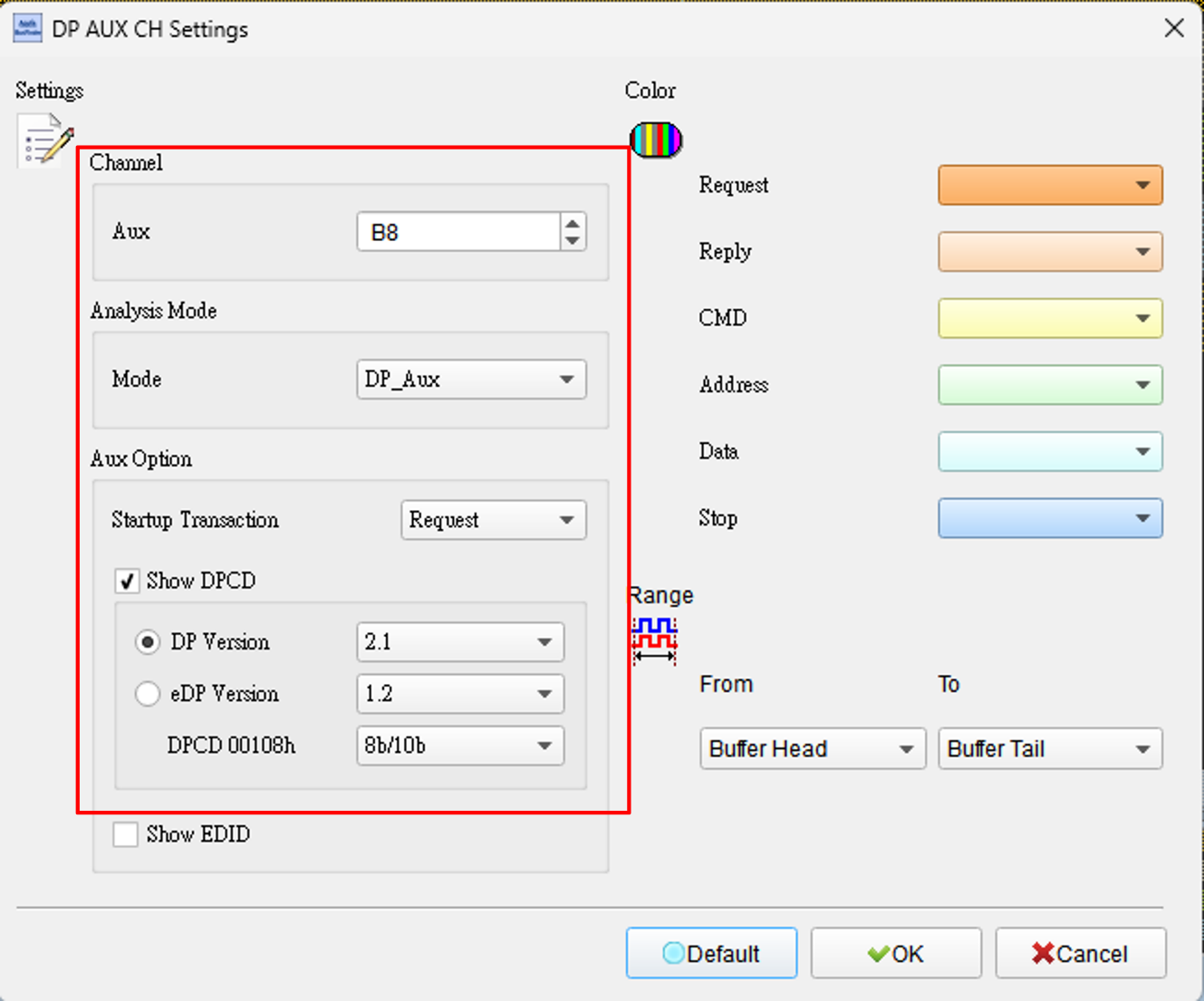Increment the Aux channel spinner up arrow
The image size is (1204, 1001).
pos(573,223)
